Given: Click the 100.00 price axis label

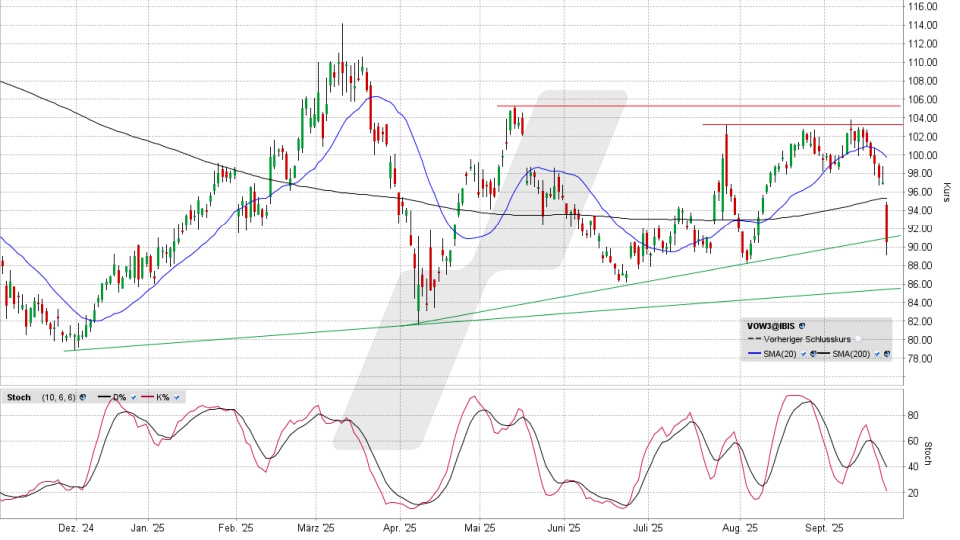Looking at the screenshot, I should coord(922,156).
